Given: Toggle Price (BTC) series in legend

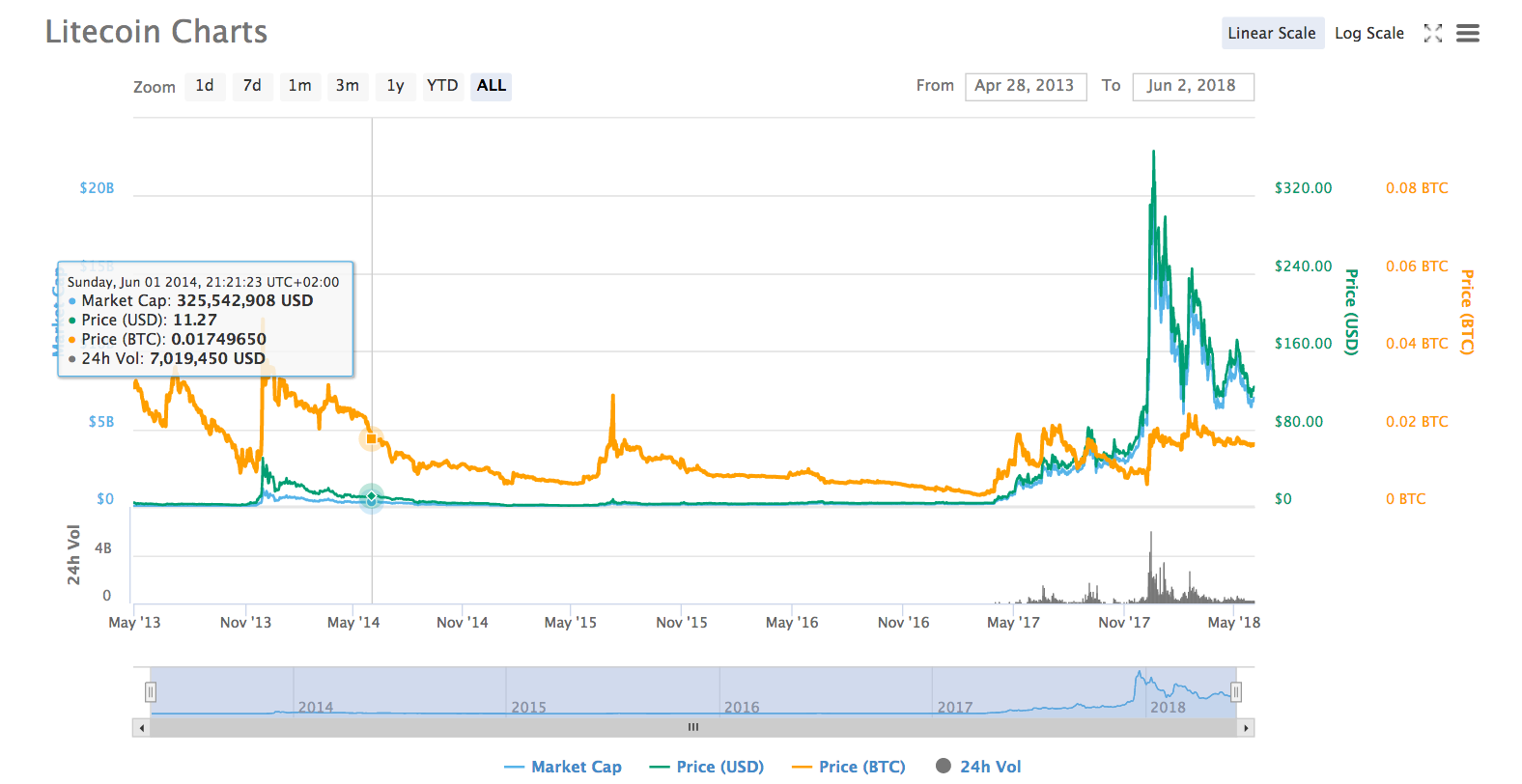Looking at the screenshot, I should click(x=849, y=767).
